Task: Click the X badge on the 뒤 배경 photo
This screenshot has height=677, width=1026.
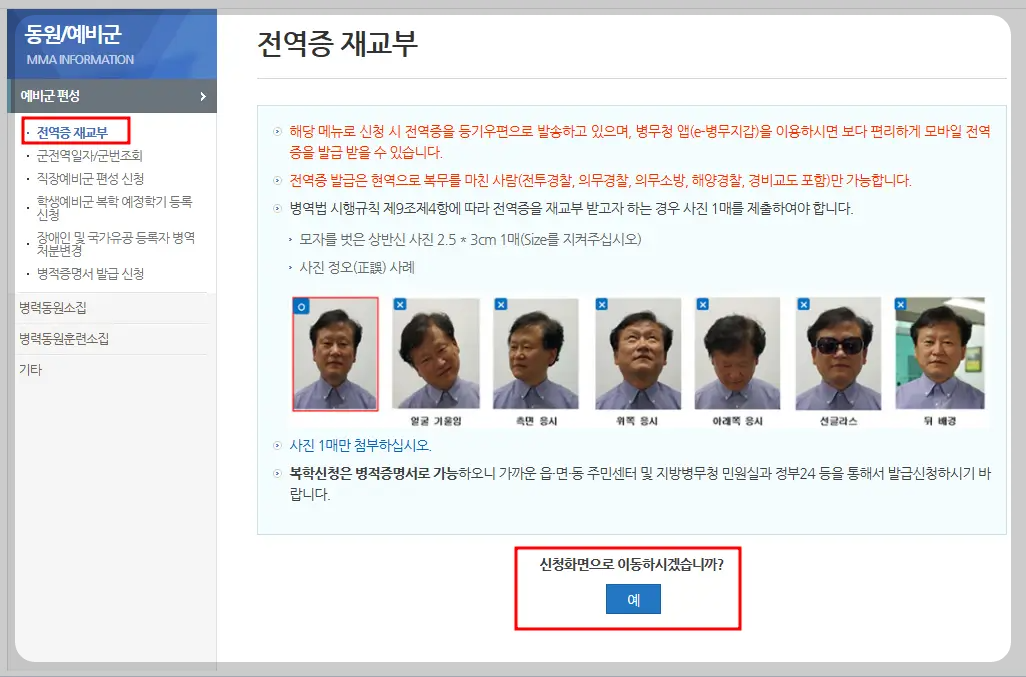Action: pos(901,304)
